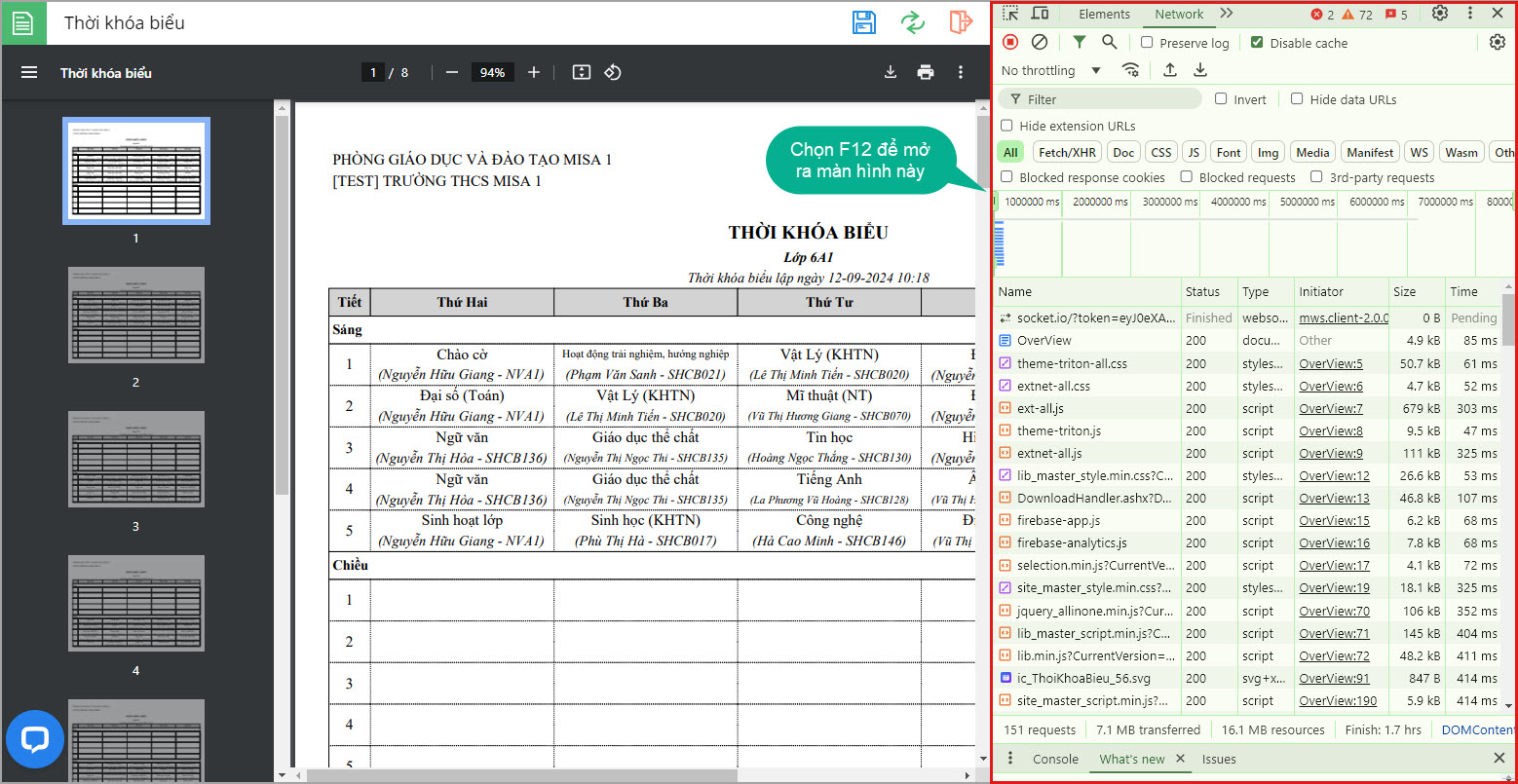Image resolution: width=1518 pixels, height=784 pixels.
Task: Clear the network request log
Action: (1040, 42)
